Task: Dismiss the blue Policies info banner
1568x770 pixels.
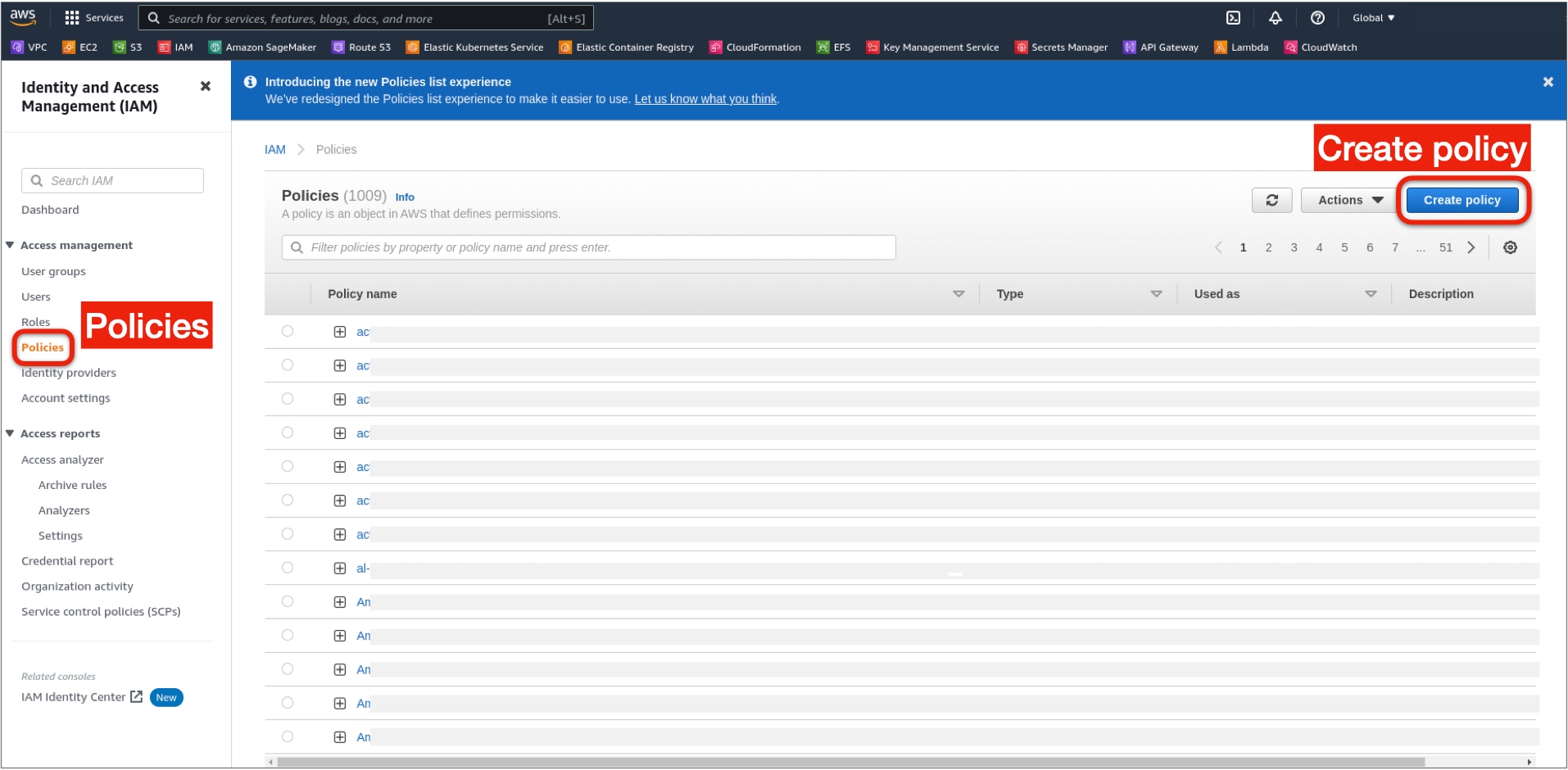Action: click(1548, 82)
